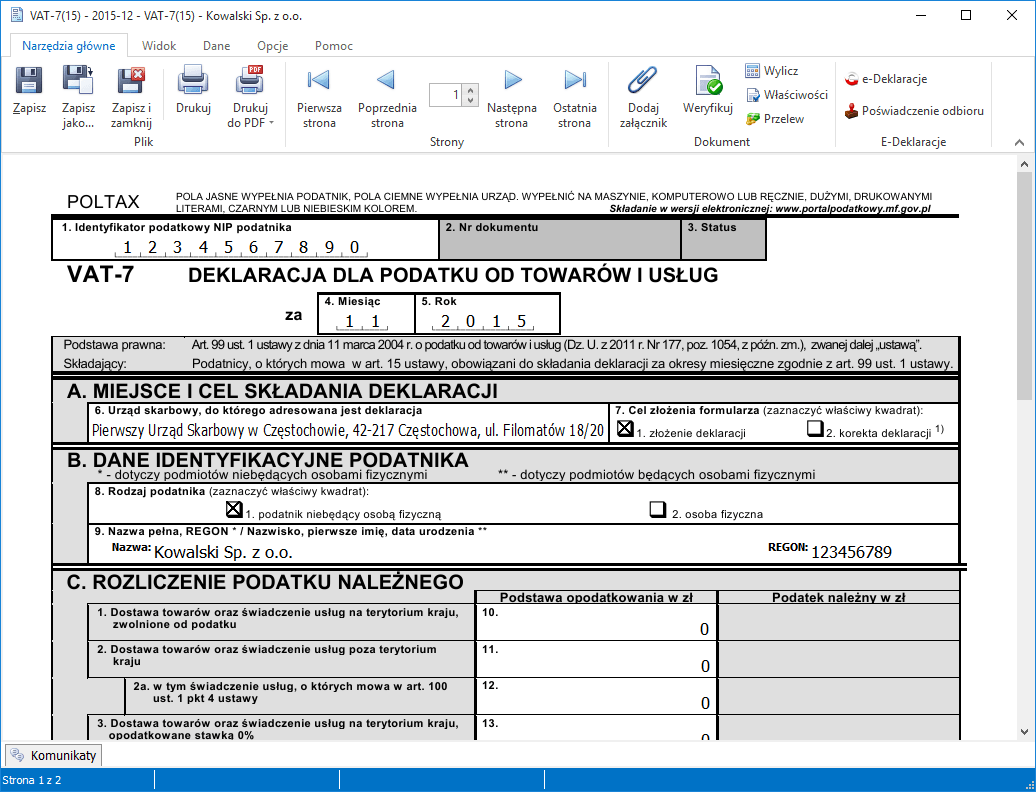The image size is (1036, 792).
Task: Add attachment with Dodaj załącznik
Action: (641, 81)
